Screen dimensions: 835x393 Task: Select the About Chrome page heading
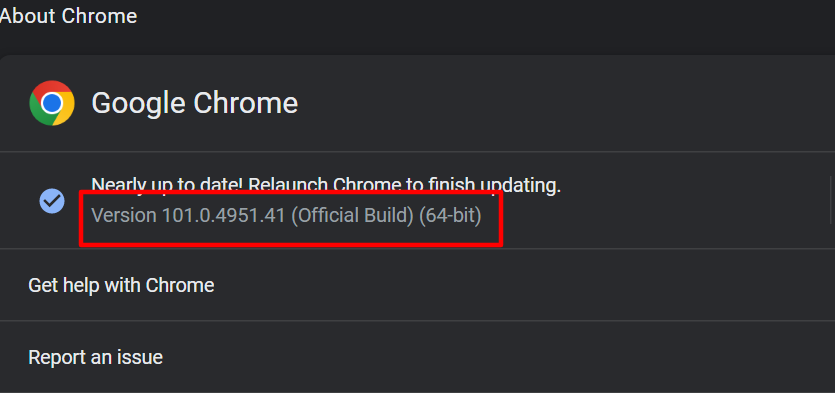point(68,16)
